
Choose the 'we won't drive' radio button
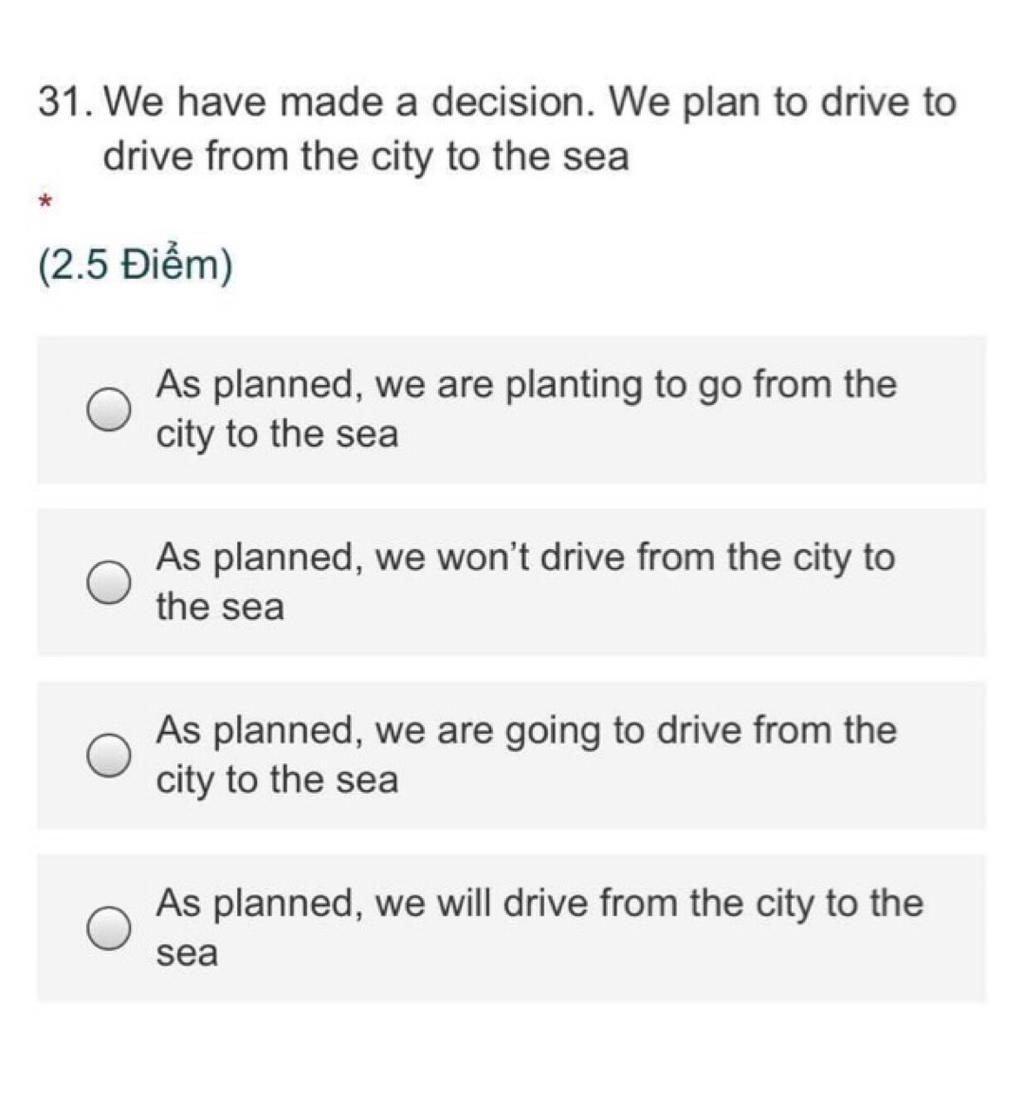(x=109, y=582)
